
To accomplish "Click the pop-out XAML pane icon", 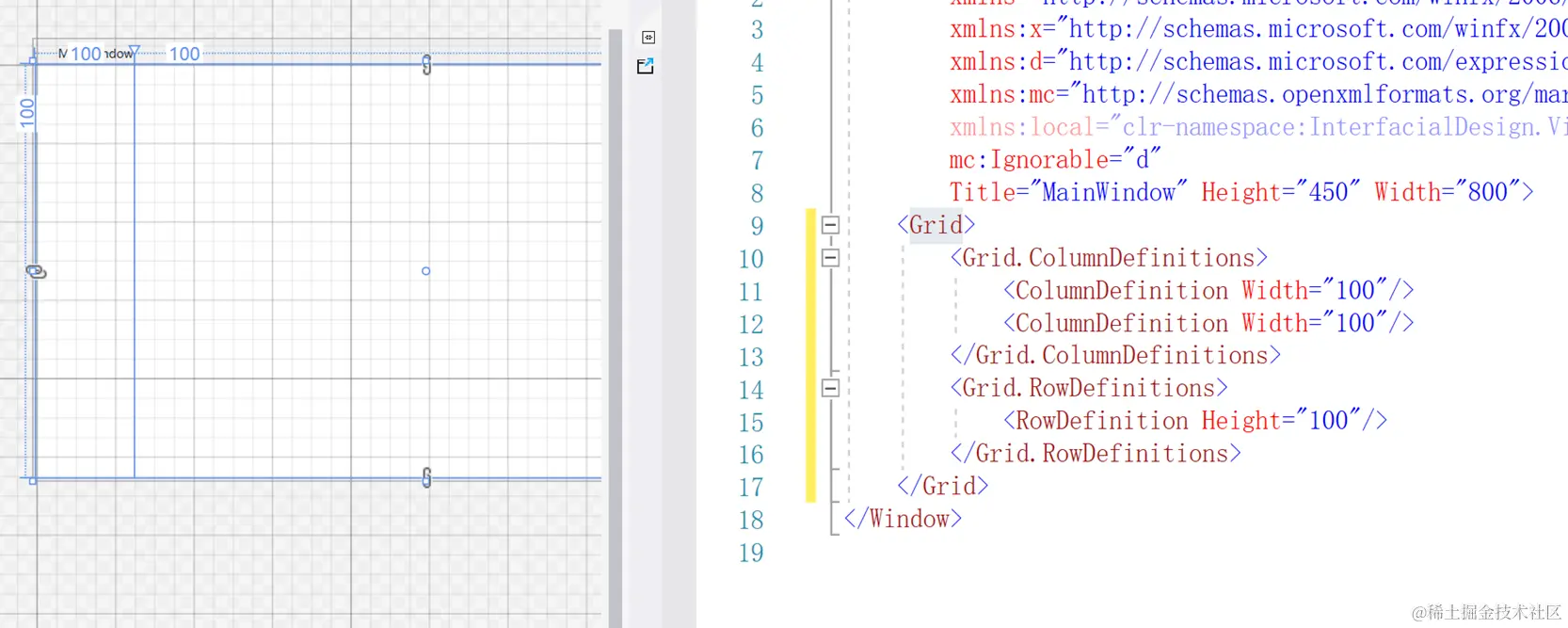I will (646, 66).
